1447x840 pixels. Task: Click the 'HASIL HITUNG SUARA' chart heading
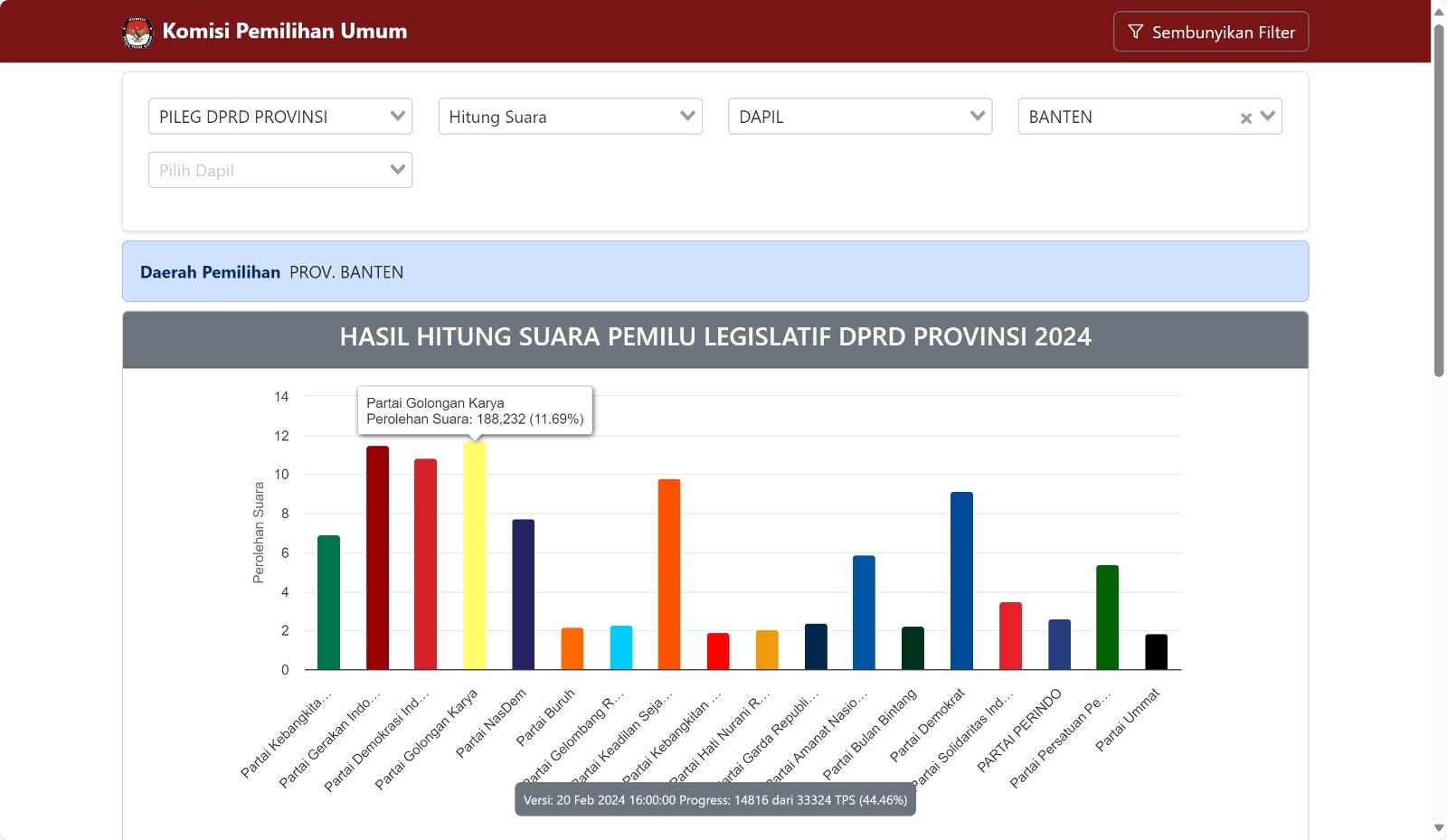(715, 337)
